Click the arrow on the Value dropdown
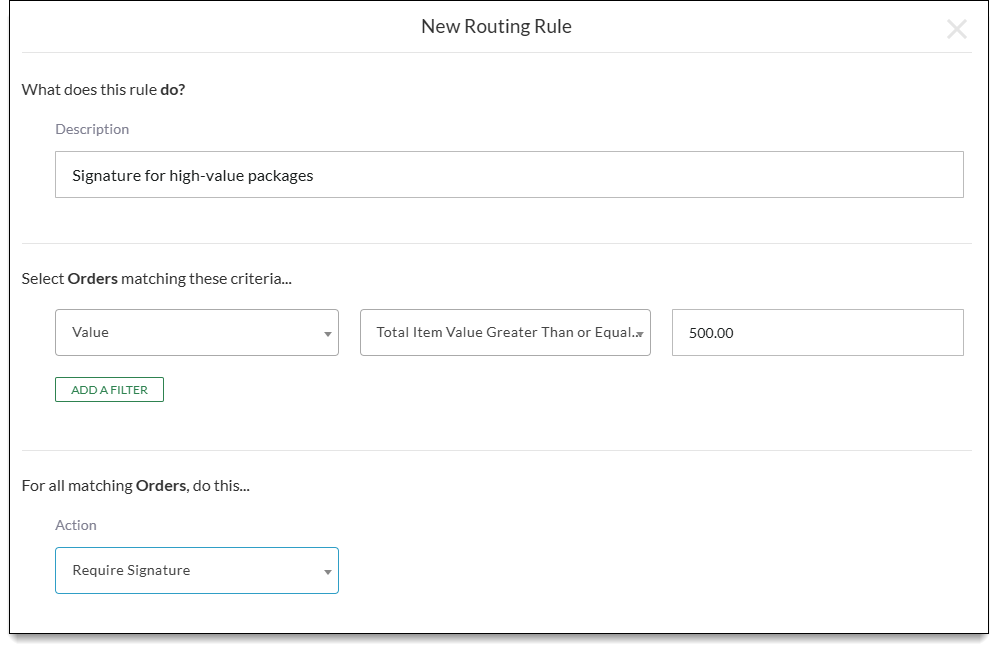 (327, 334)
